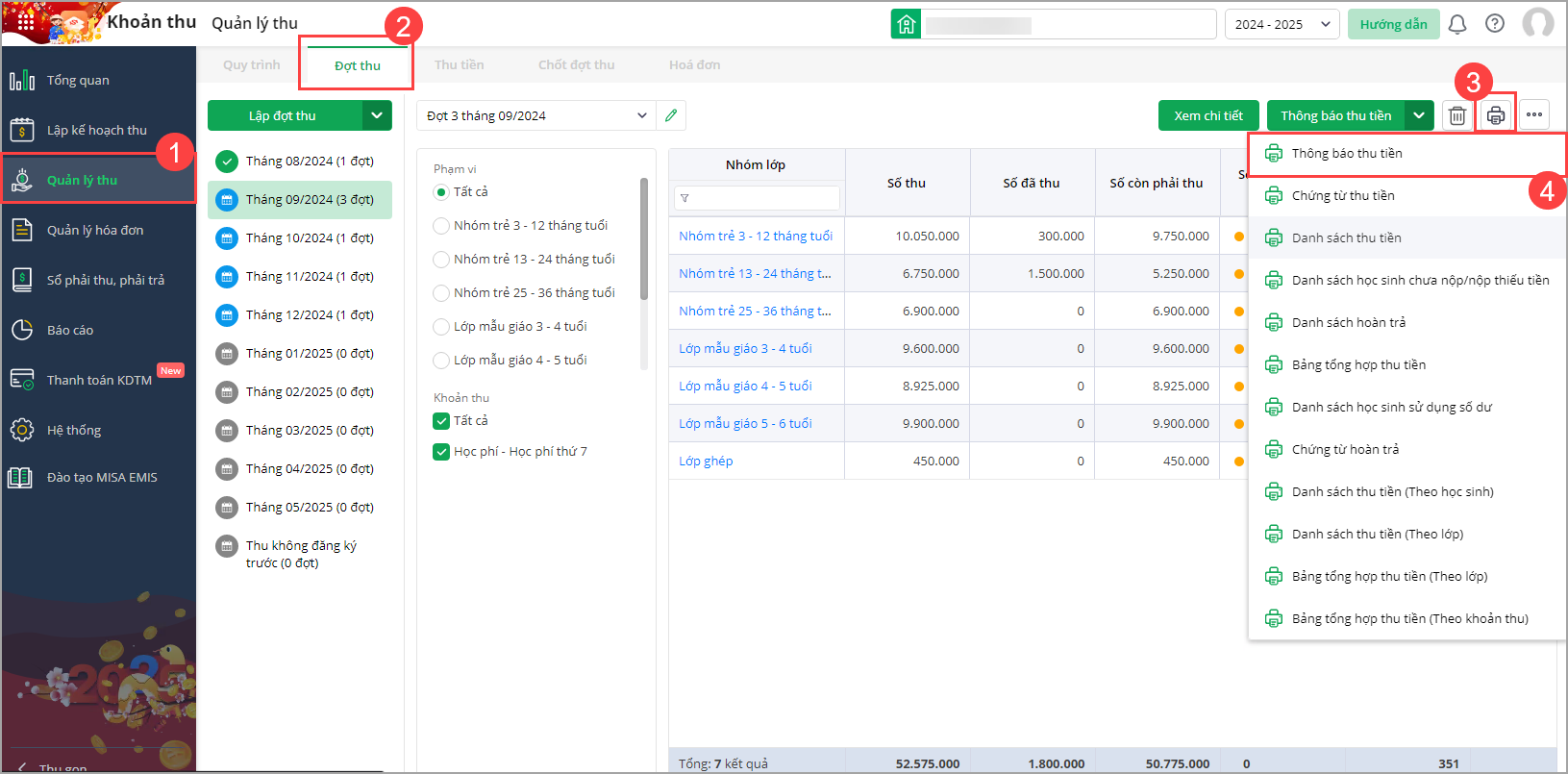The width and height of the screenshot is (1568, 774).
Task: Expand the Lập đợt thu dropdown arrow
Action: [x=377, y=115]
